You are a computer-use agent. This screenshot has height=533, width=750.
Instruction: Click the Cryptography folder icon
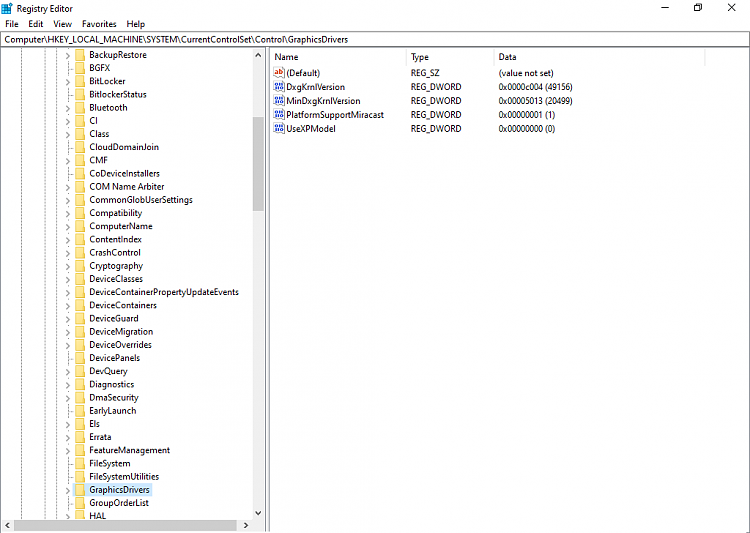[x=80, y=266]
